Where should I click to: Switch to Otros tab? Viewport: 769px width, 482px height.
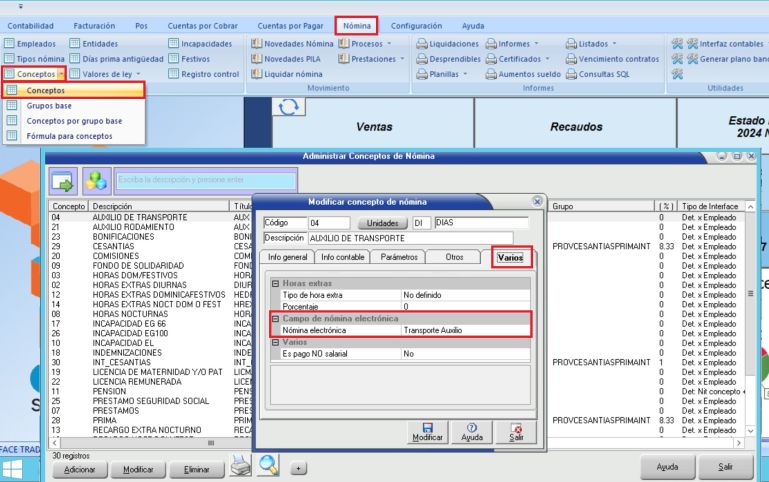(454, 257)
